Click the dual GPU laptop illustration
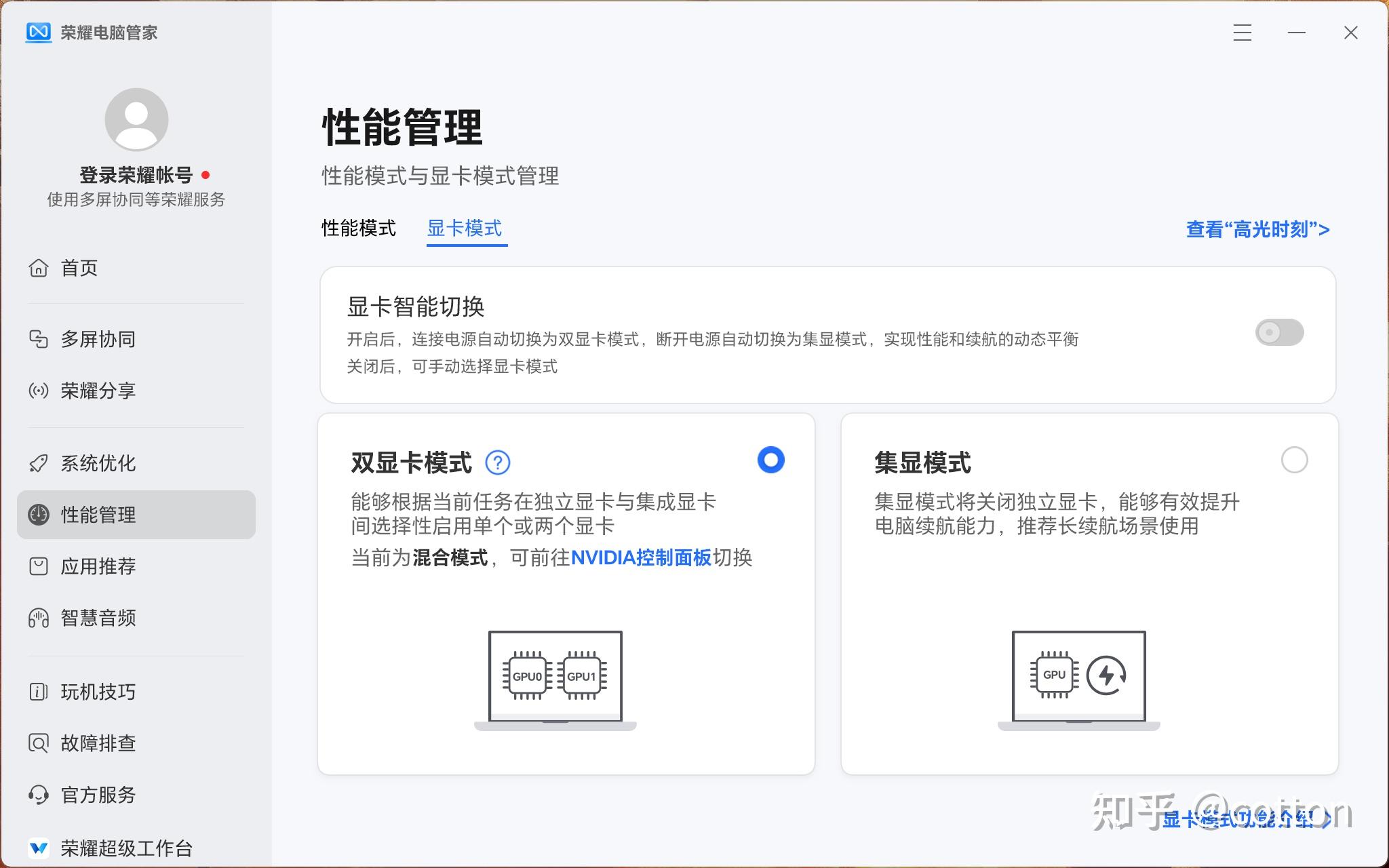This screenshot has height=868, width=1389. click(555, 680)
